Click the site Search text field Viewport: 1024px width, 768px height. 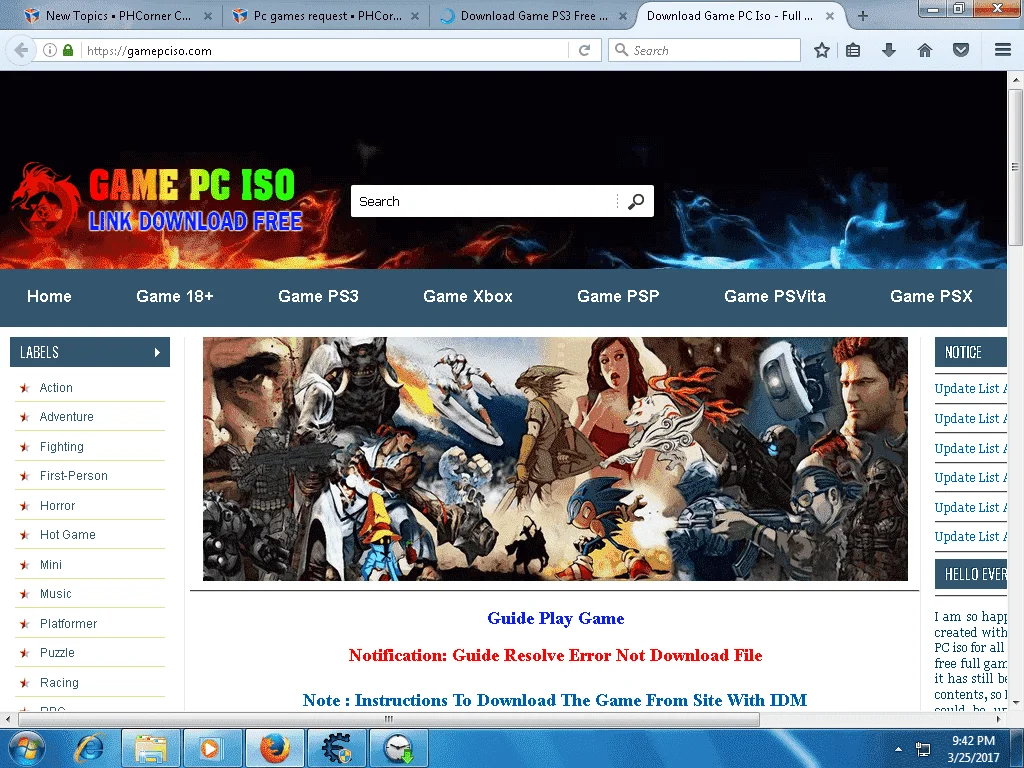(483, 201)
